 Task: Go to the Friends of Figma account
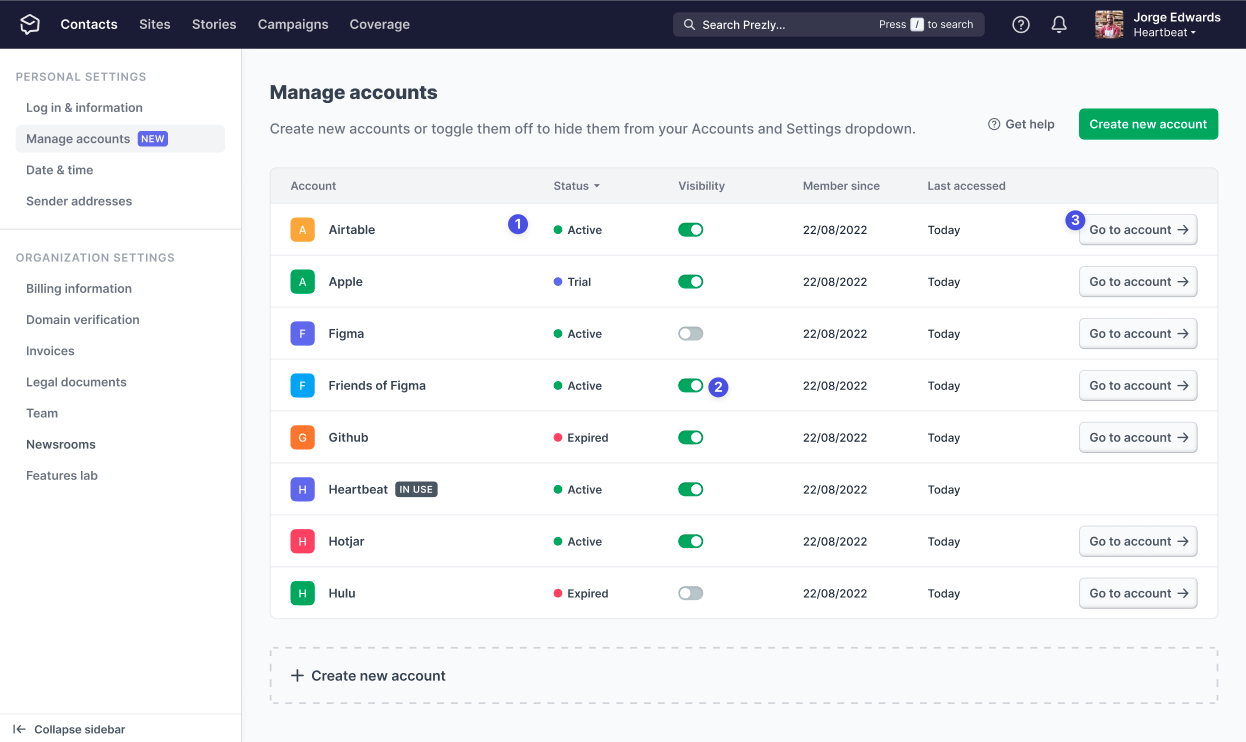[x=1138, y=386]
